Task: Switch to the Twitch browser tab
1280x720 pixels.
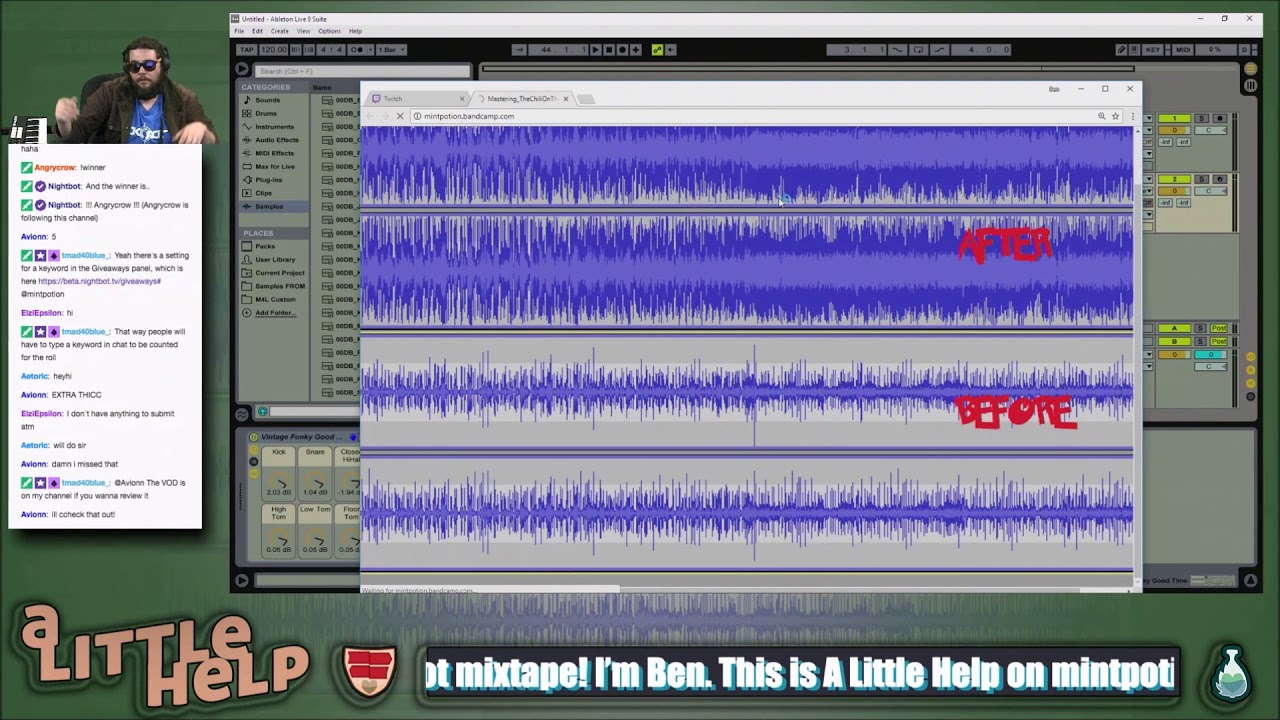Action: point(415,99)
